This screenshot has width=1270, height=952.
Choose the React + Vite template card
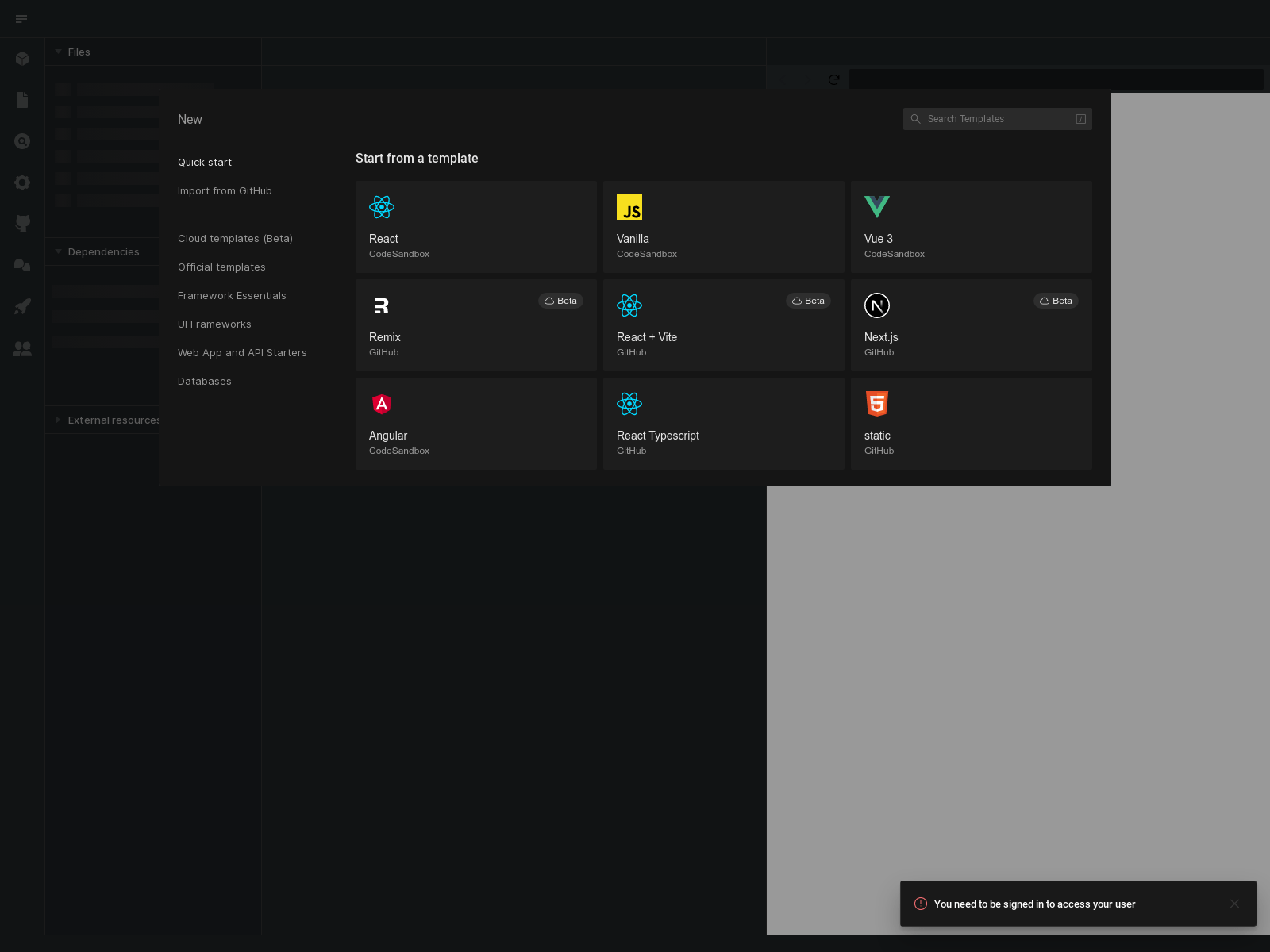(724, 325)
